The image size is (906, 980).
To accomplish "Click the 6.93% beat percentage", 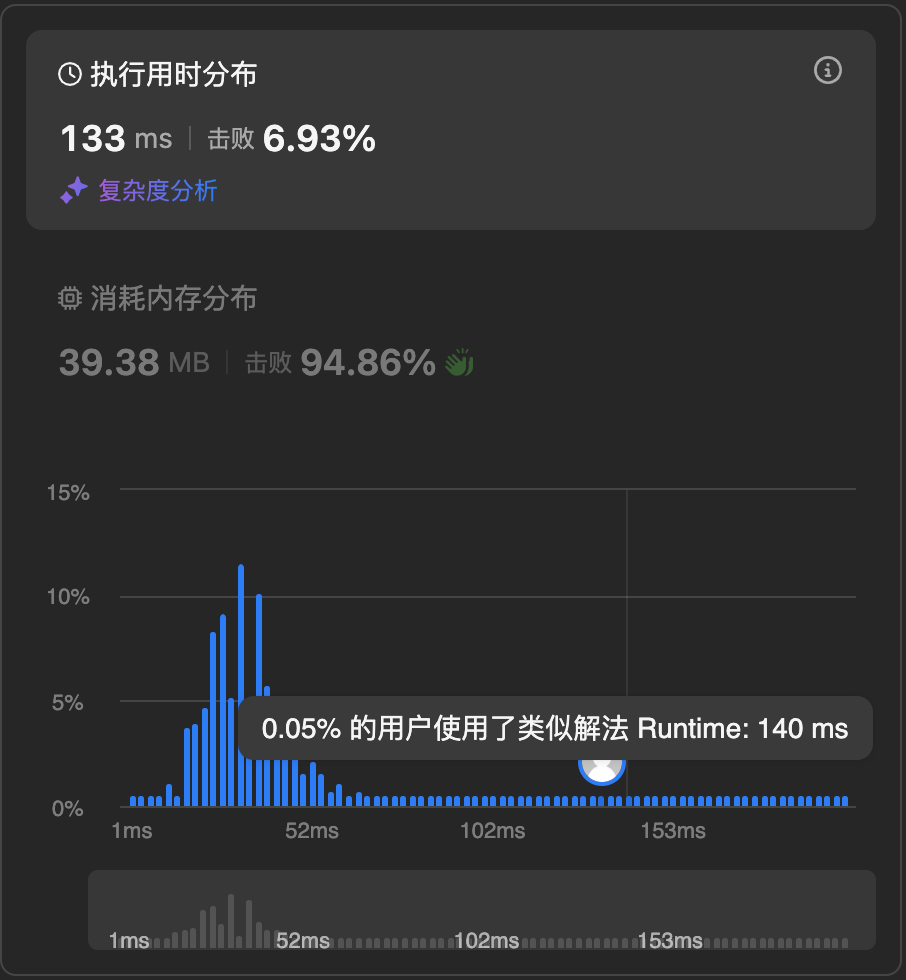I will click(319, 138).
